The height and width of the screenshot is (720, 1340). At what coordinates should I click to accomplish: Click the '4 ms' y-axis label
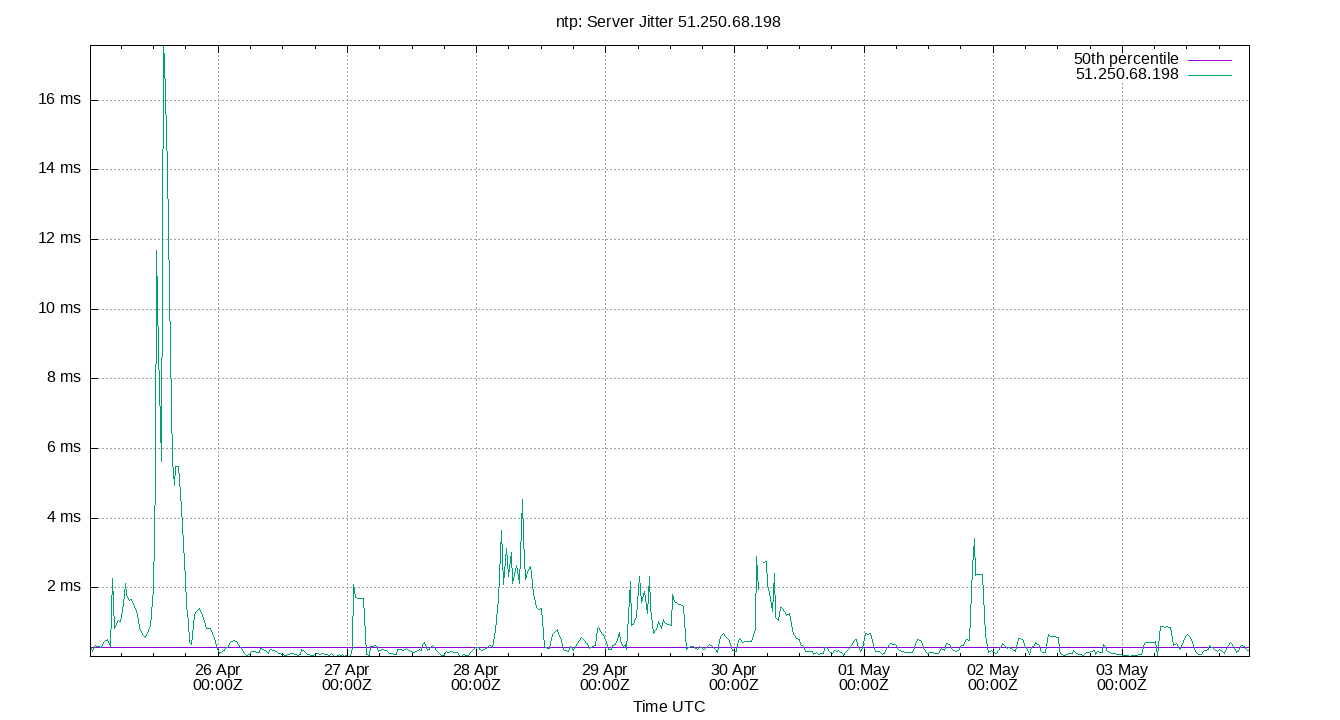click(63, 518)
